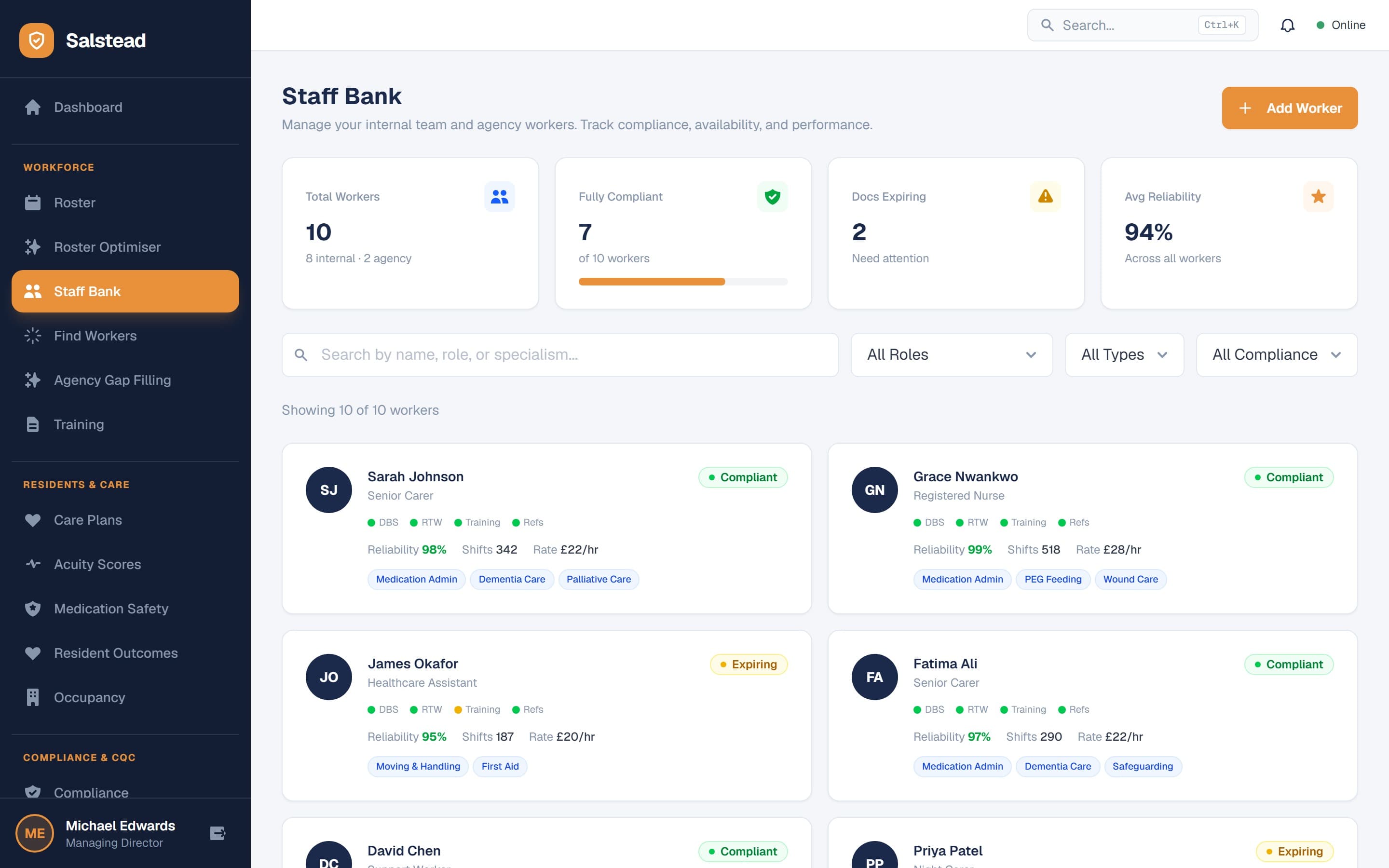Click the Acuity Scores pulse icon
1389x868 pixels.
click(33, 564)
